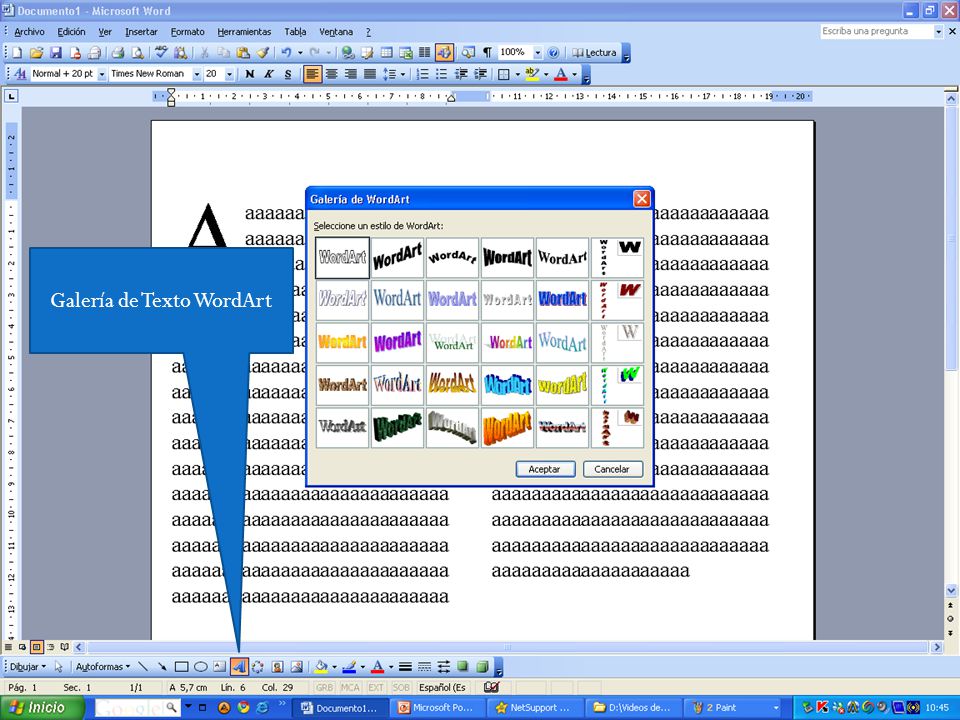Click the Columns icon in toolbar
Viewport: 960px width, 720px height.
point(424,53)
